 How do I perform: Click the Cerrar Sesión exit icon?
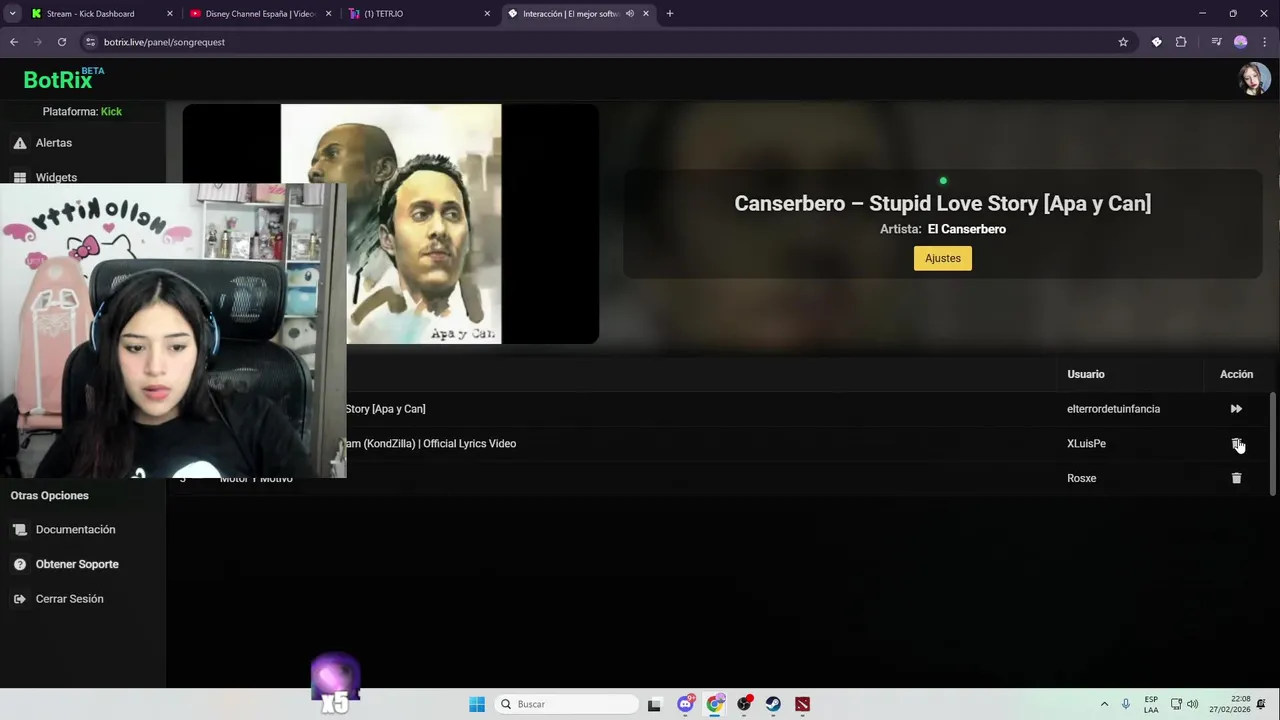click(x=19, y=599)
